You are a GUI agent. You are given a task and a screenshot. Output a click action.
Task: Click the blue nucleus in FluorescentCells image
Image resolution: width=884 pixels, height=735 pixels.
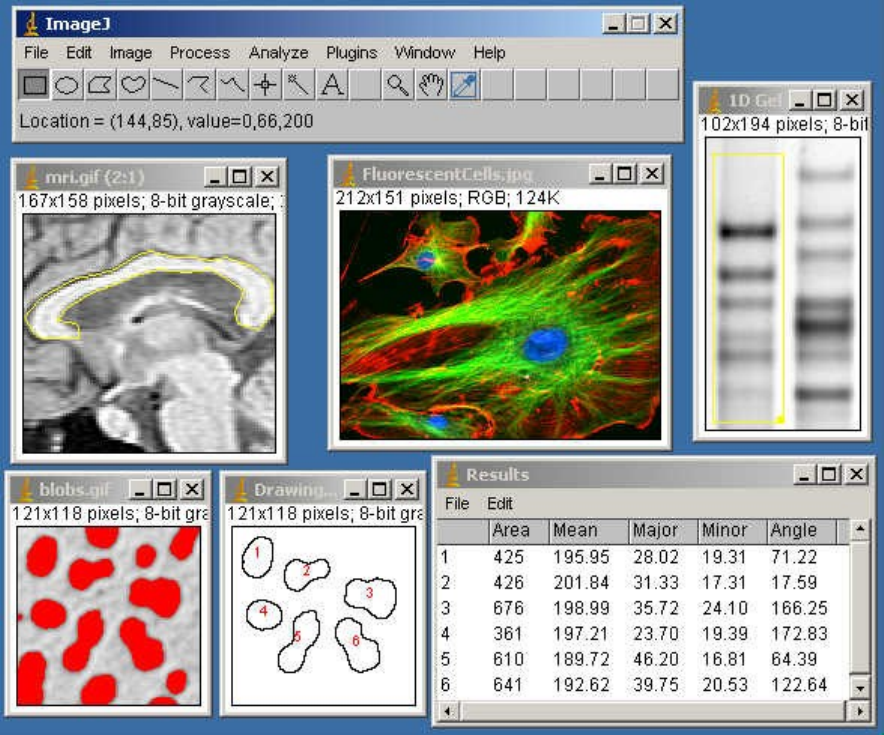point(546,345)
